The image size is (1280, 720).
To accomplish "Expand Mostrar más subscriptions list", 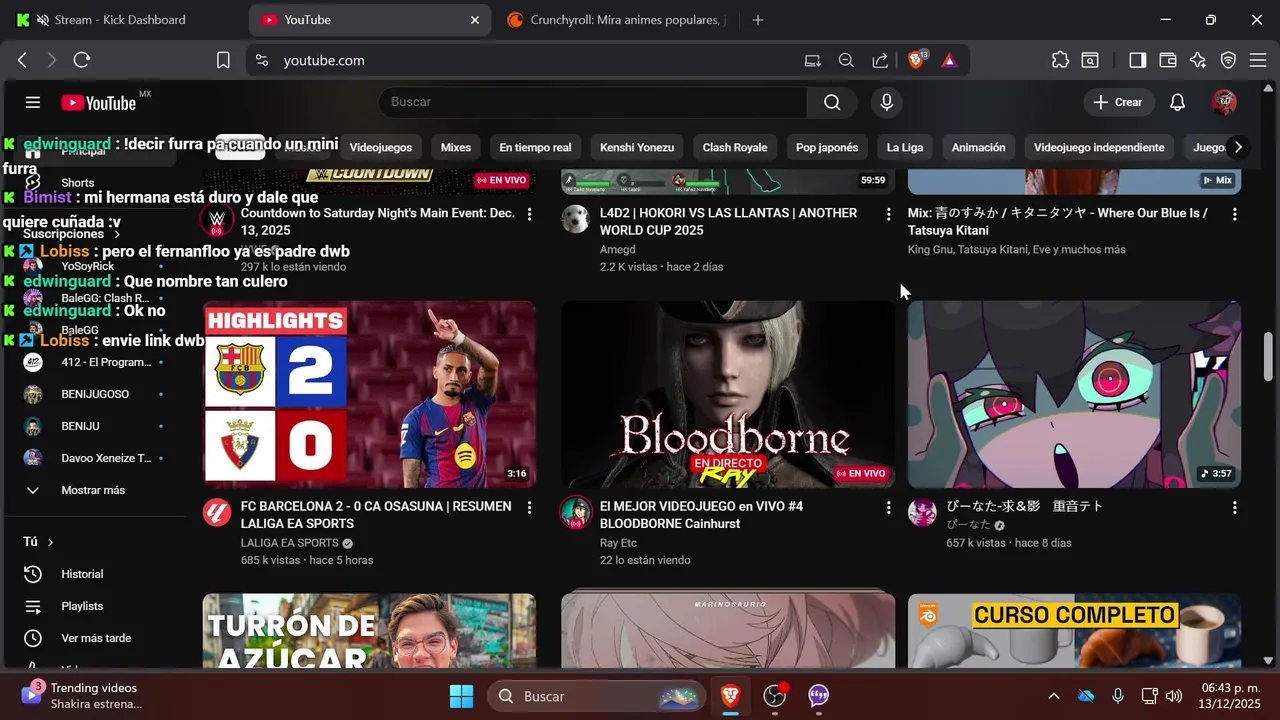I will coord(95,490).
